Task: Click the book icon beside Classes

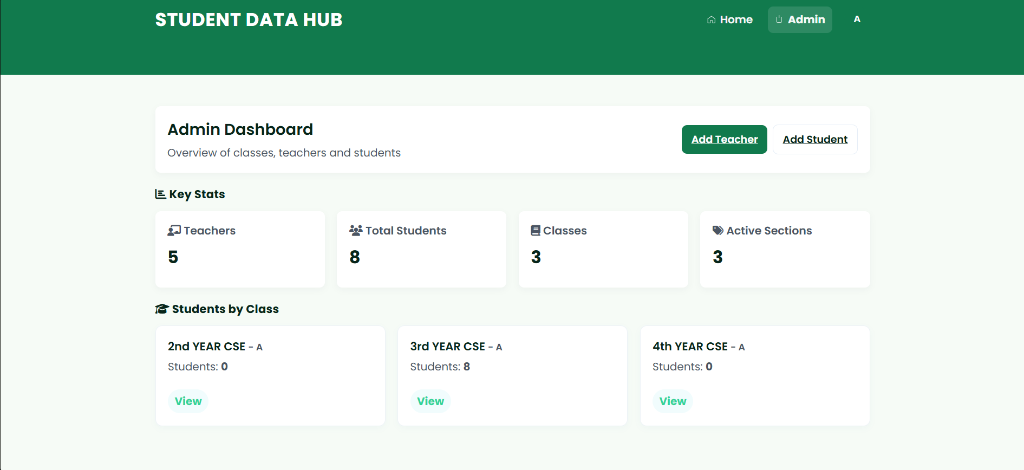Action: (x=536, y=230)
